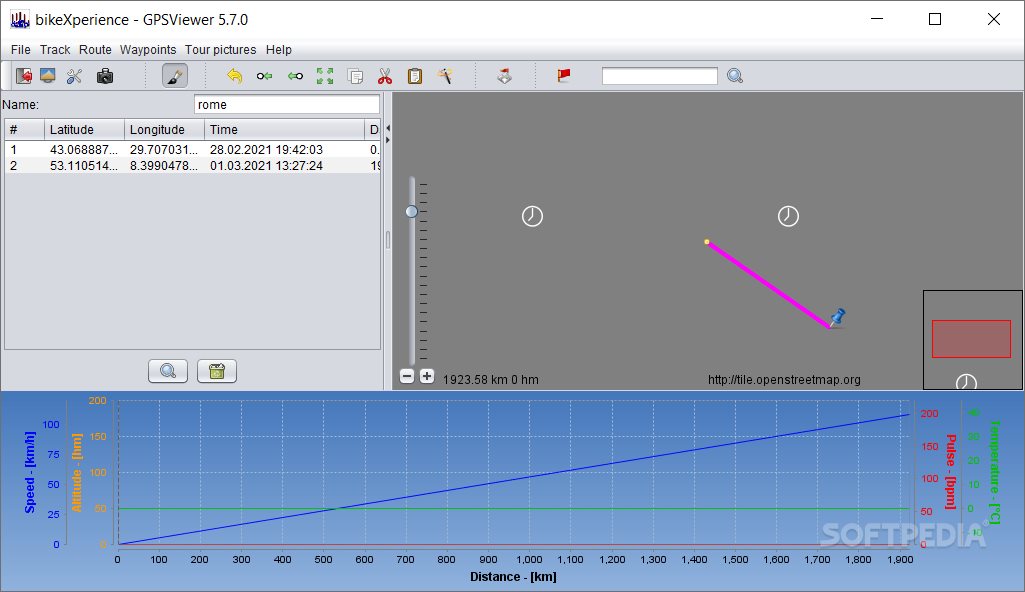Click the blue speed line in chart
Viewport: 1025px width, 592px height.
tap(514, 479)
